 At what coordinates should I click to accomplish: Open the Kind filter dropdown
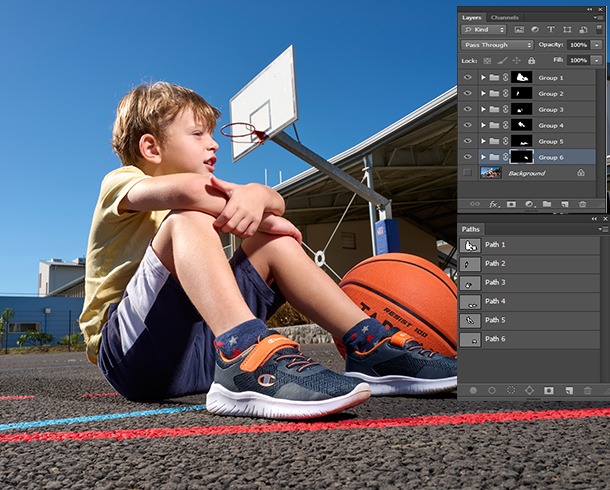(484, 30)
